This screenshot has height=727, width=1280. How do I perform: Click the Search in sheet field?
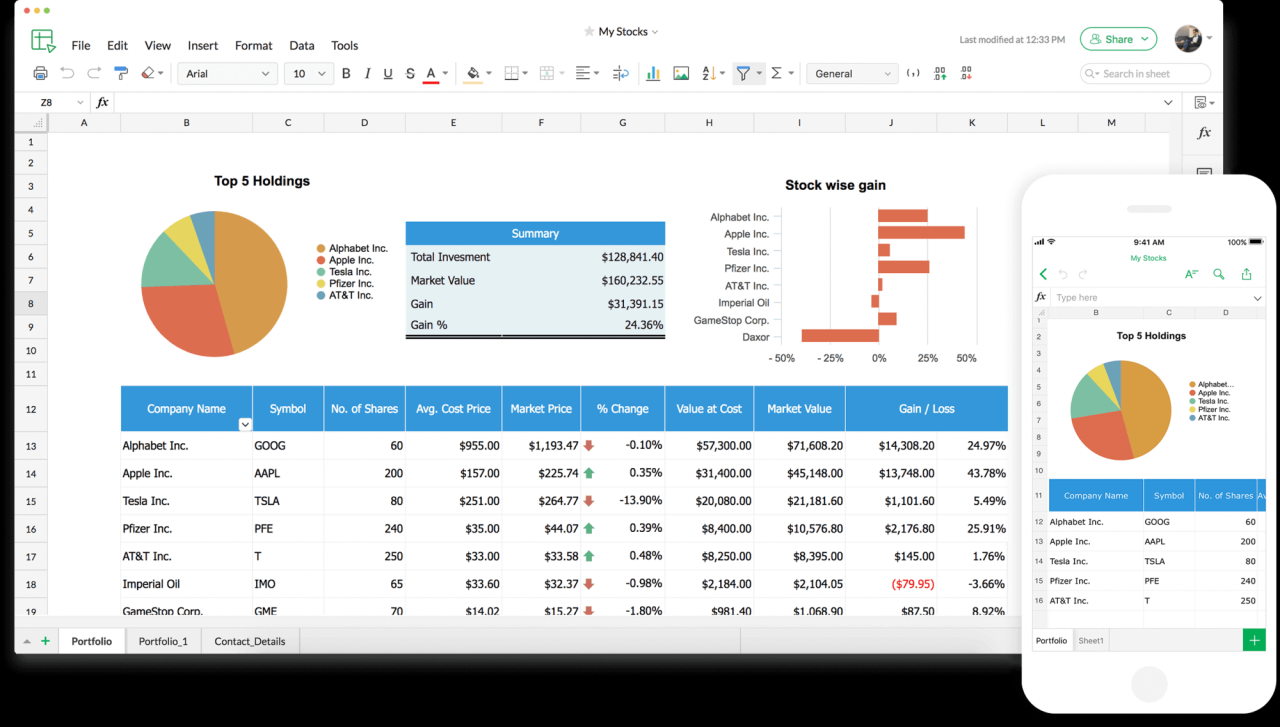click(x=1145, y=73)
